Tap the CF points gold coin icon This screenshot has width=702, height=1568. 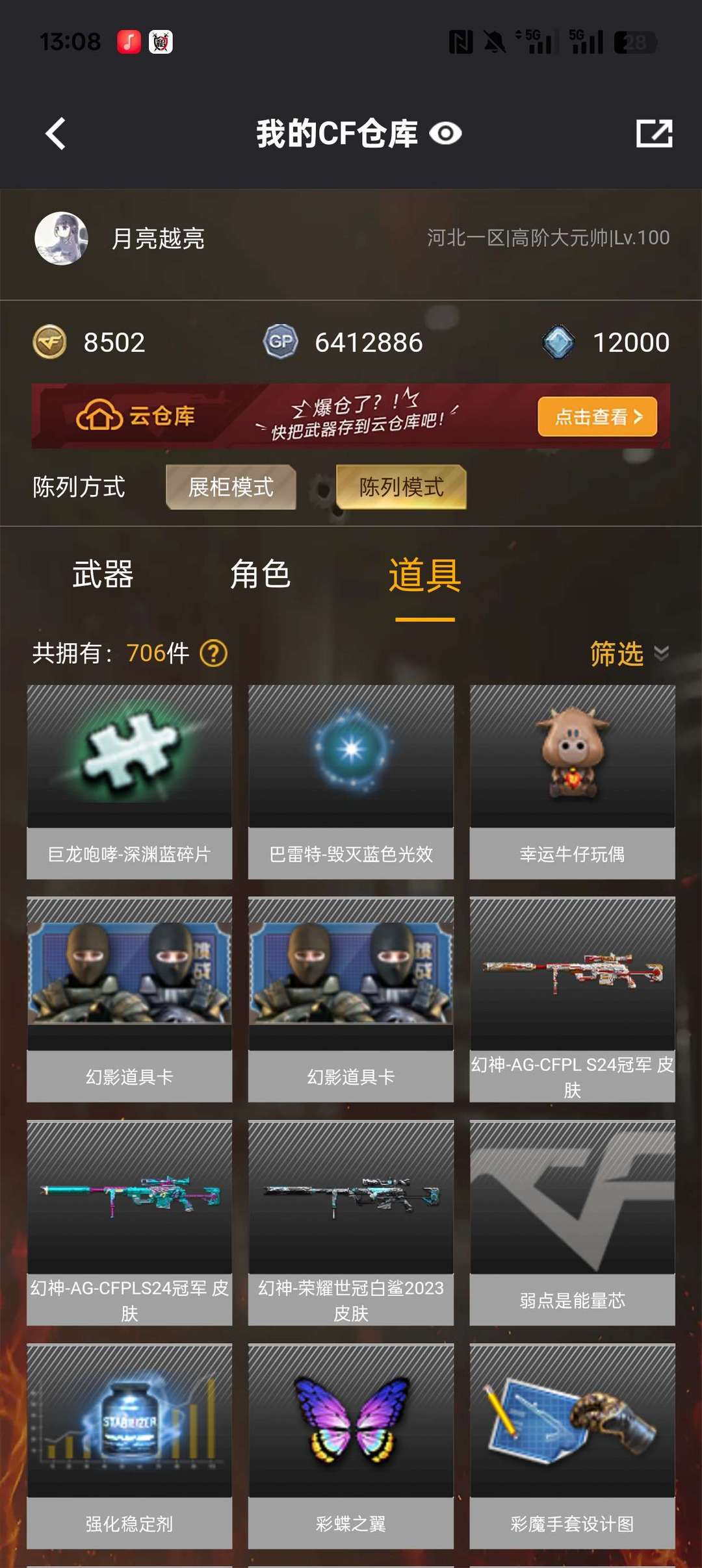coord(49,342)
